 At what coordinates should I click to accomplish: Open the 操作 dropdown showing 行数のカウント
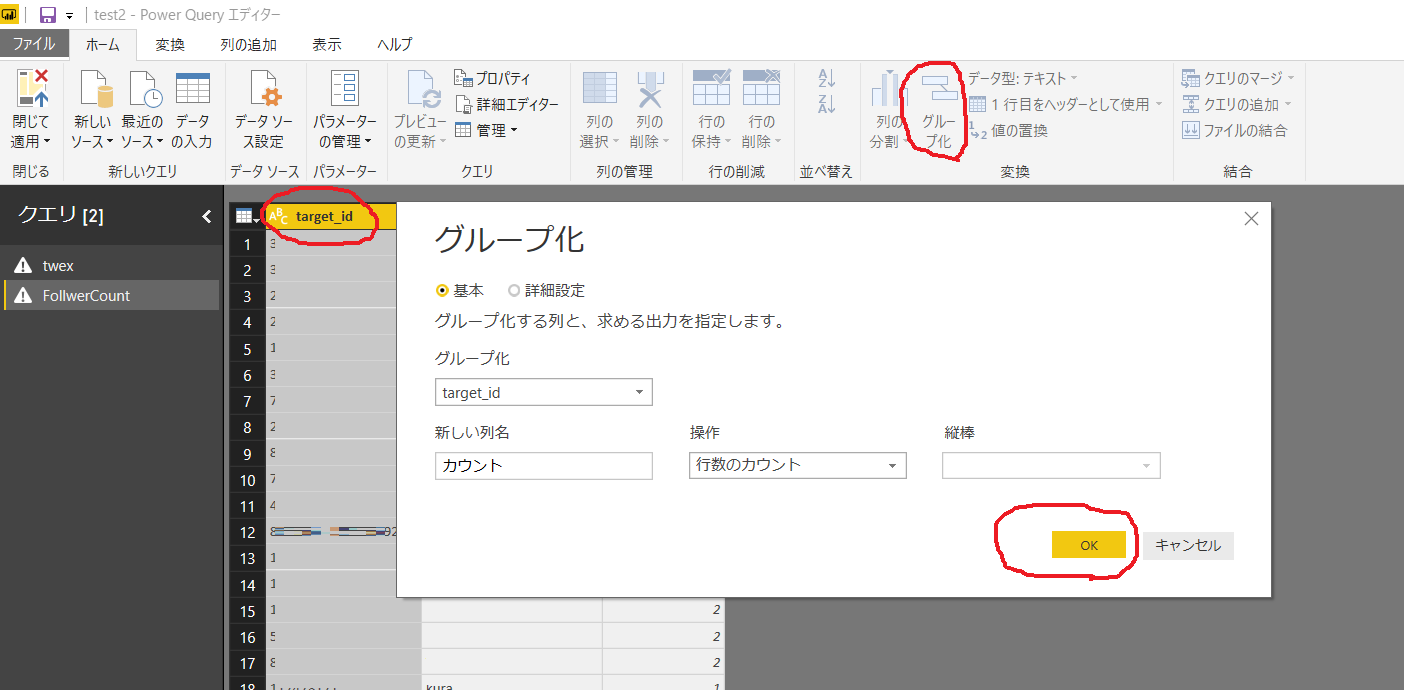893,465
